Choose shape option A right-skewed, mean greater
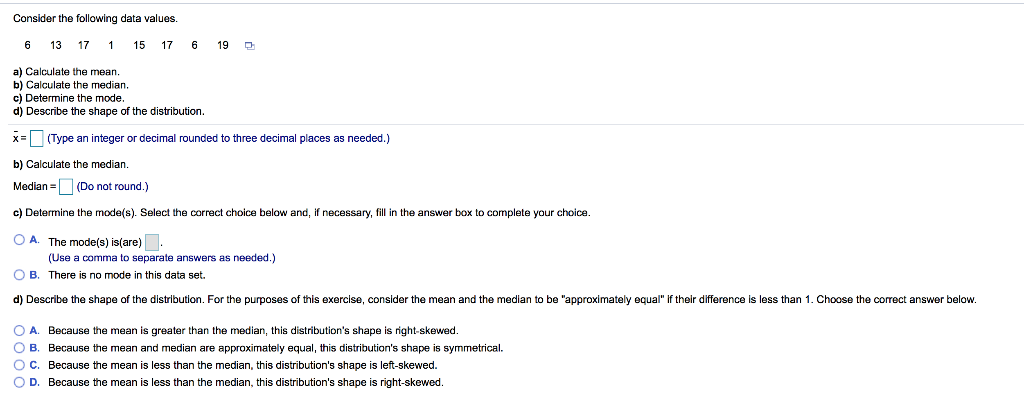 [20, 330]
